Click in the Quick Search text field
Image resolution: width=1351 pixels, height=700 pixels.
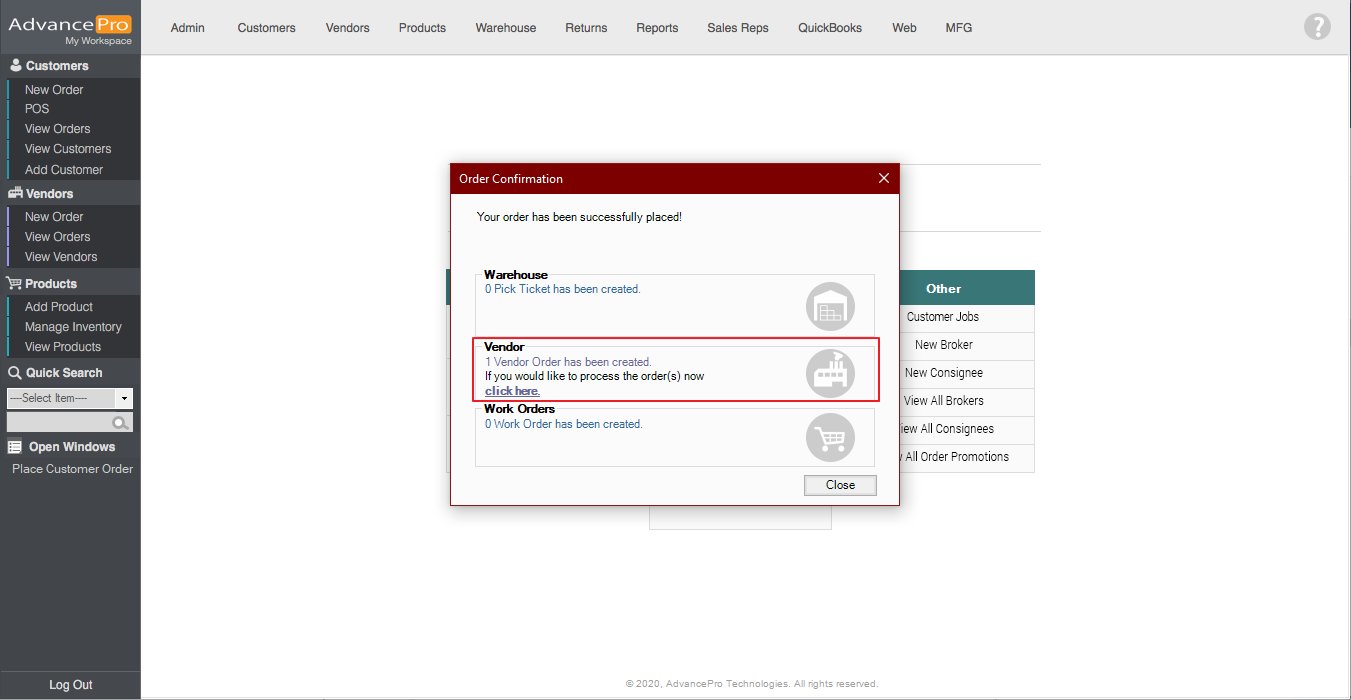(x=58, y=423)
